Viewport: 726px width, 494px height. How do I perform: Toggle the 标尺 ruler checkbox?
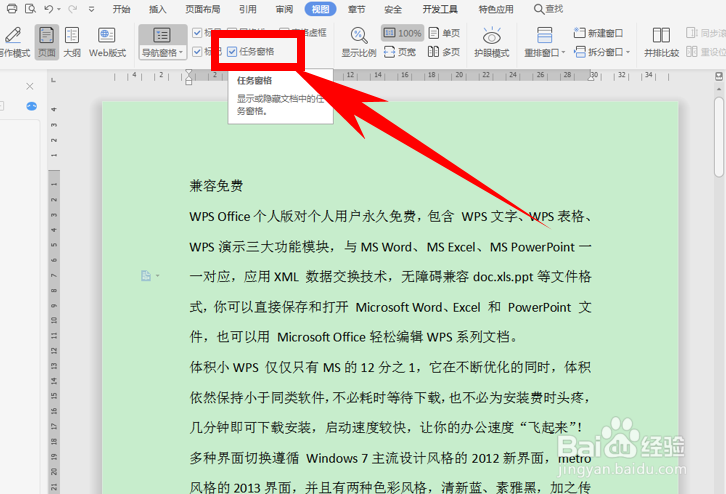197,33
